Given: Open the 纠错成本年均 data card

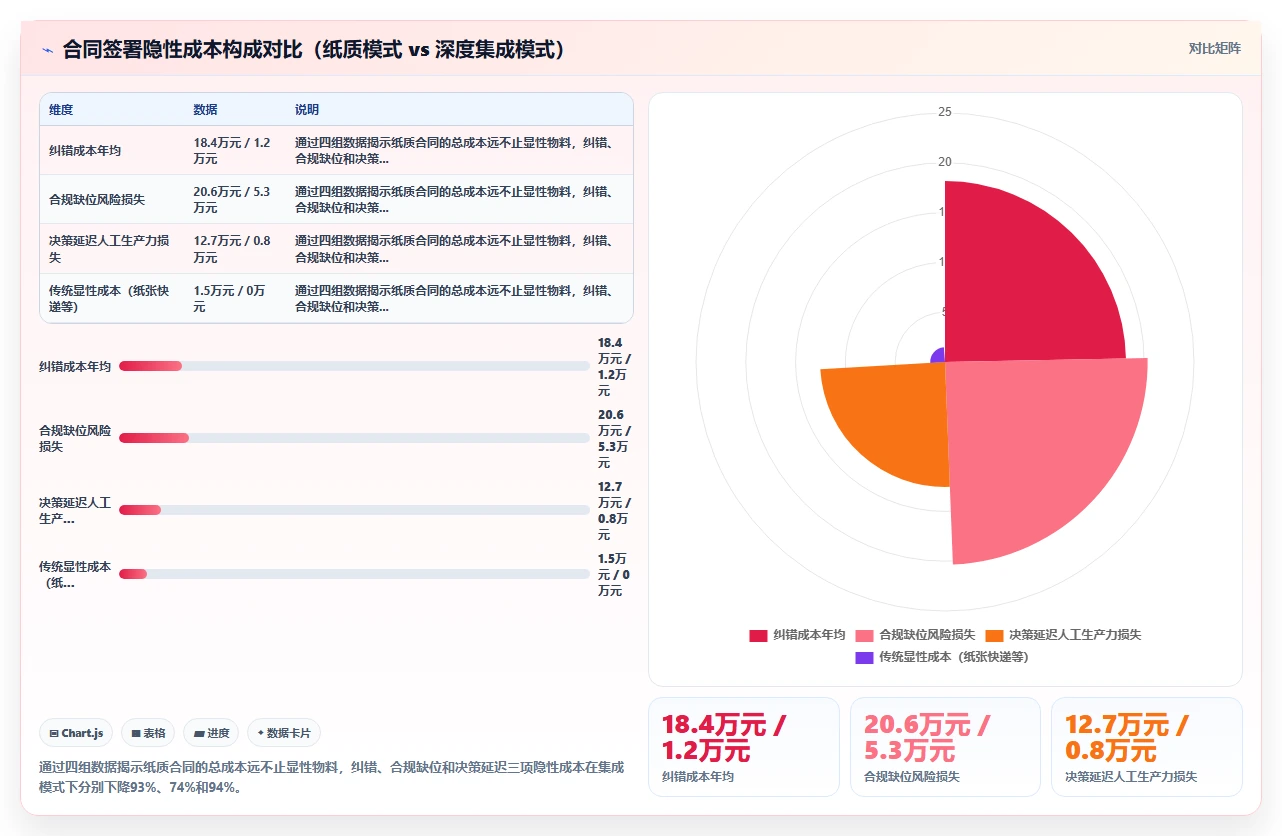Looking at the screenshot, I should [744, 747].
